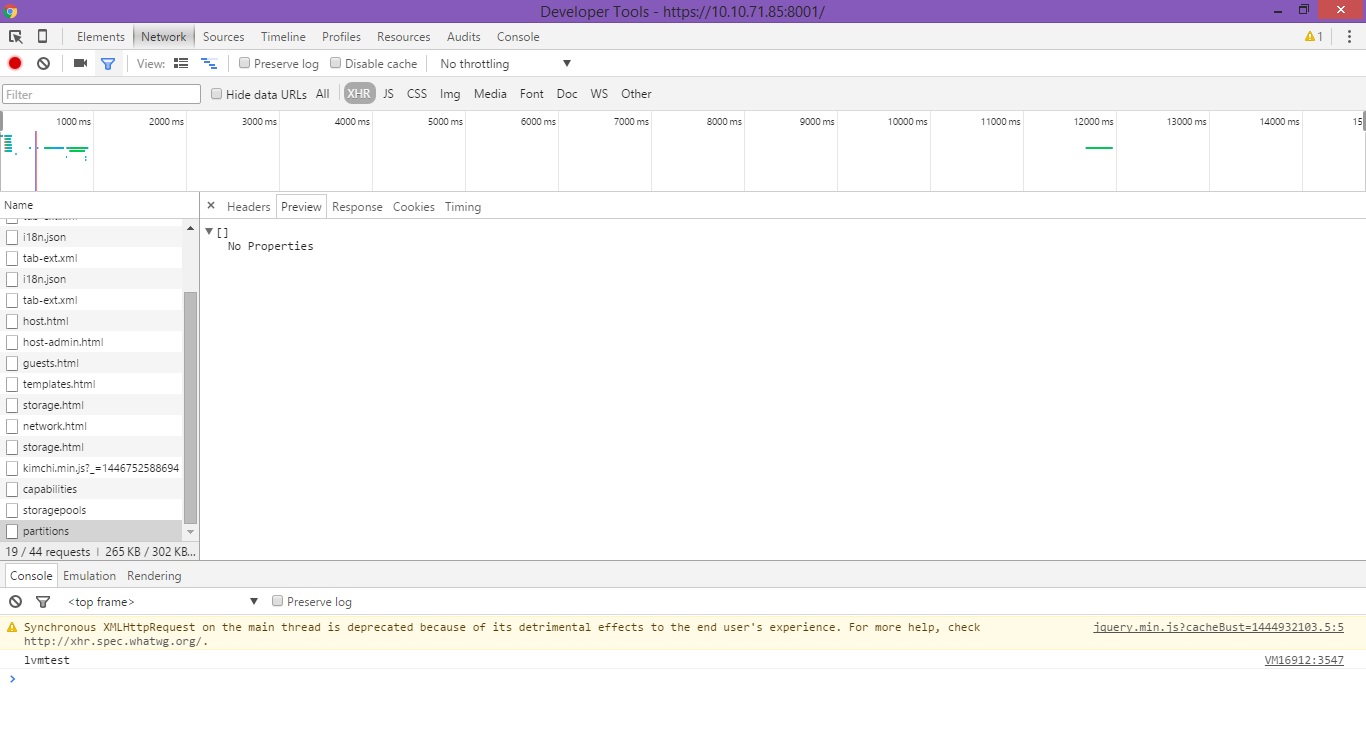The height and width of the screenshot is (738, 1366).
Task: Tick the Hide data URLs checkbox
Action: 217,94
